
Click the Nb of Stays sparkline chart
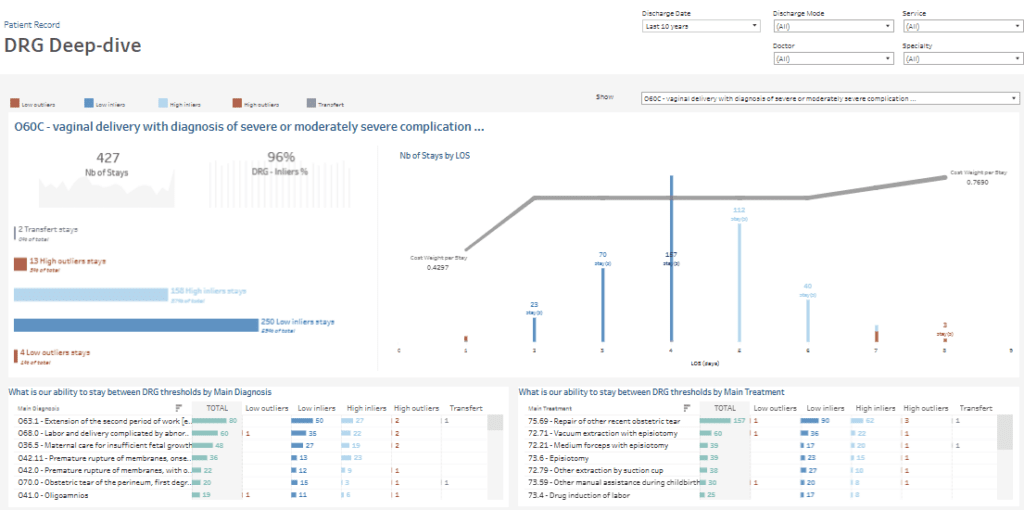click(x=107, y=189)
